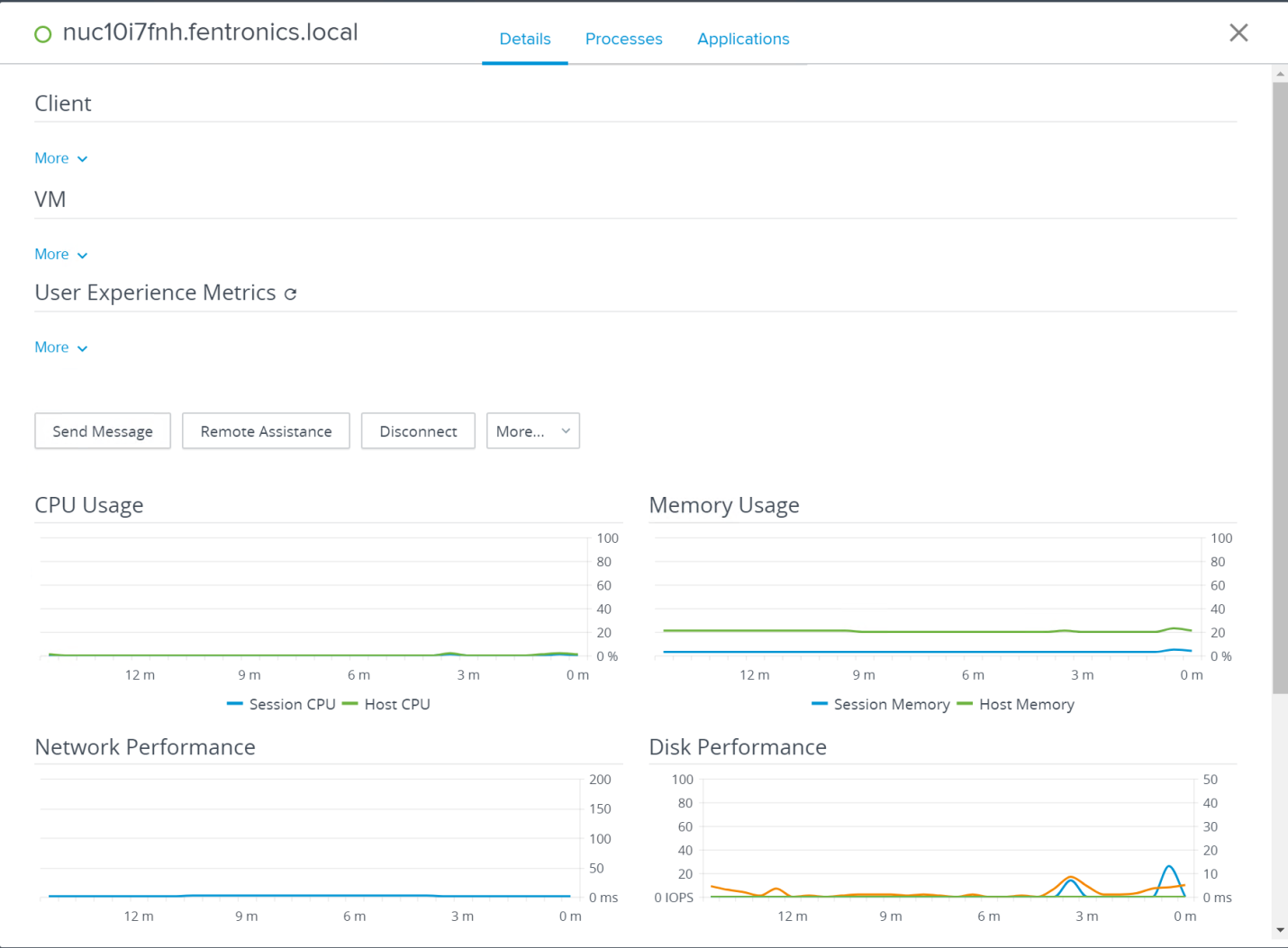Expand More under VM section
Image resolution: width=1288 pixels, height=948 pixels.
[x=60, y=255]
